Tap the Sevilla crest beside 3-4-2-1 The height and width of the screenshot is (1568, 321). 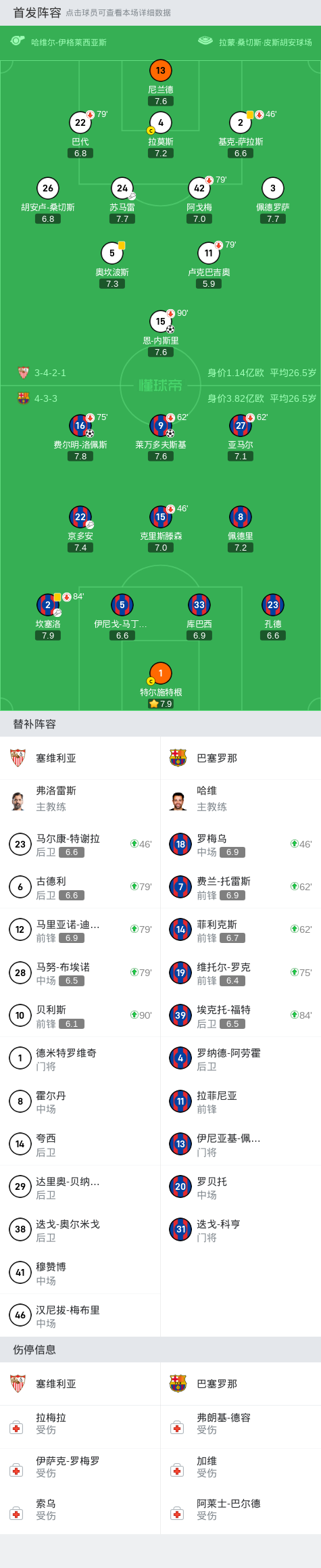[24, 373]
